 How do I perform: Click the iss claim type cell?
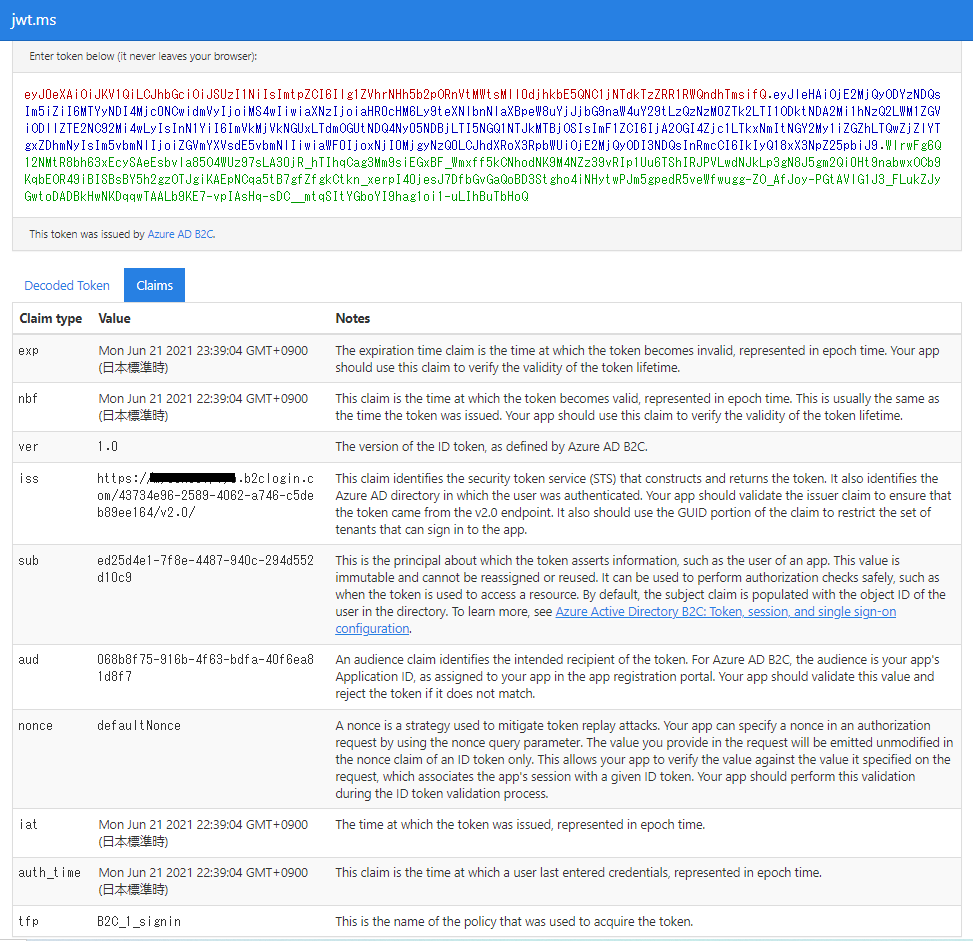click(x=29, y=479)
